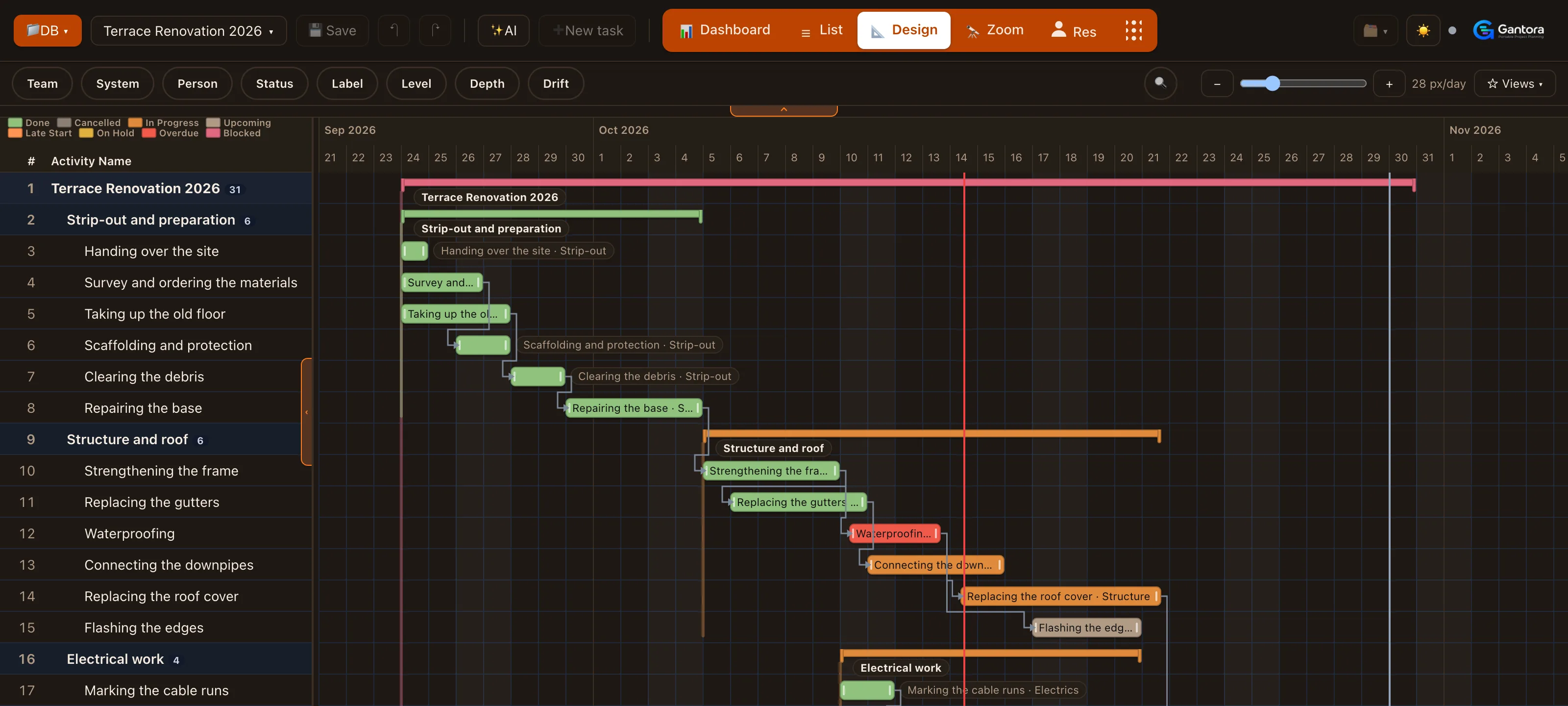Select the Structure and roof group row
This screenshot has height=706, width=1568.
(x=156, y=439)
